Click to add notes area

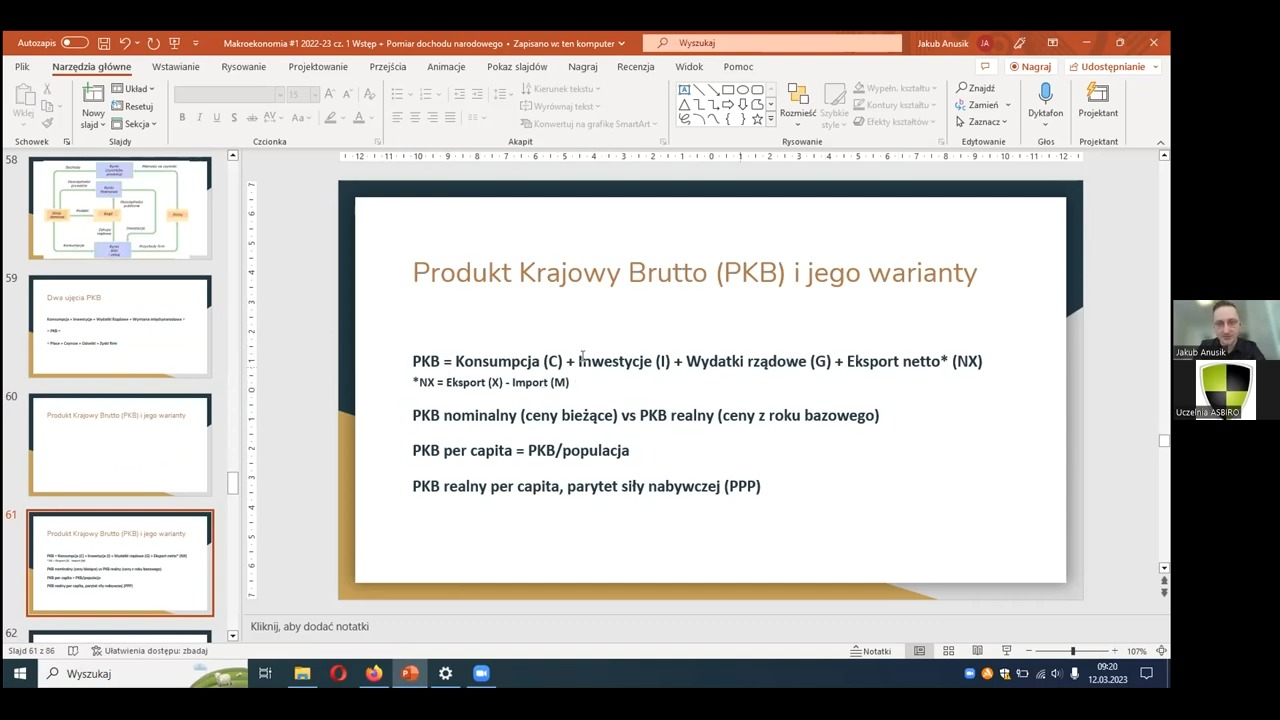point(310,627)
